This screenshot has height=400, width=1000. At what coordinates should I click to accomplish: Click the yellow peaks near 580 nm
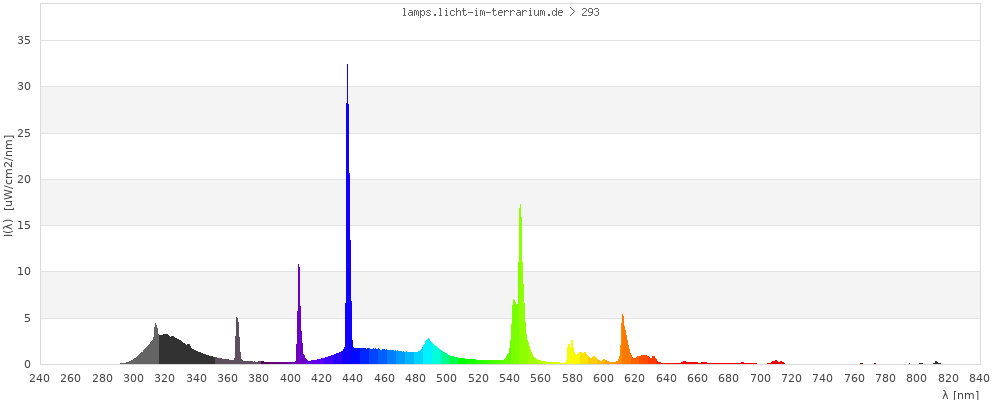coord(572,353)
